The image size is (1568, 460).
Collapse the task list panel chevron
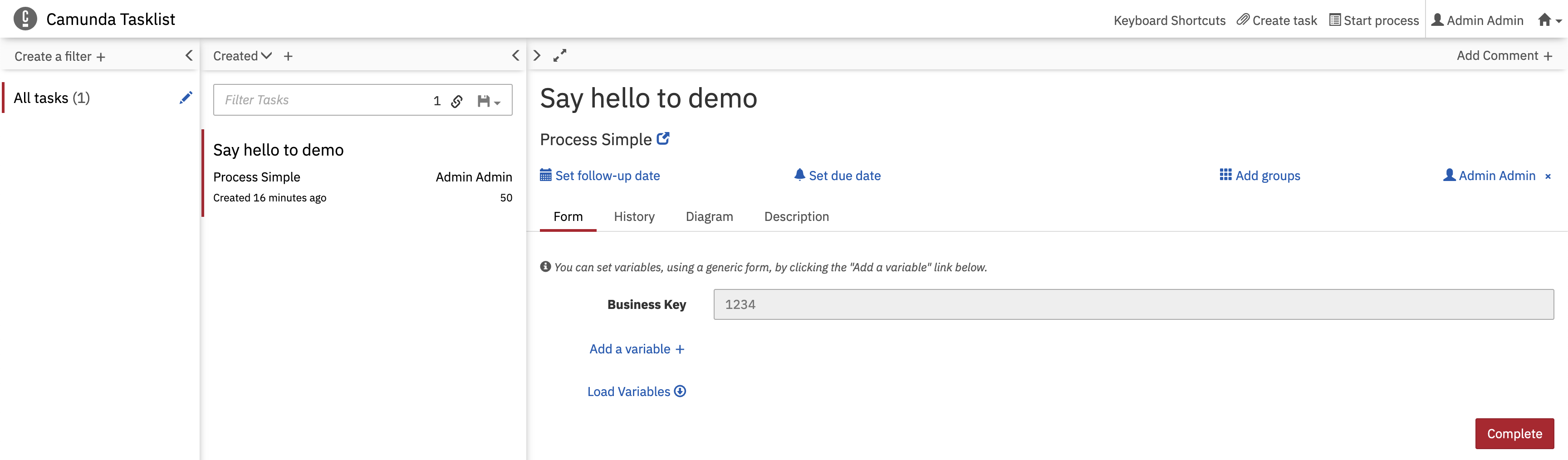pos(515,55)
